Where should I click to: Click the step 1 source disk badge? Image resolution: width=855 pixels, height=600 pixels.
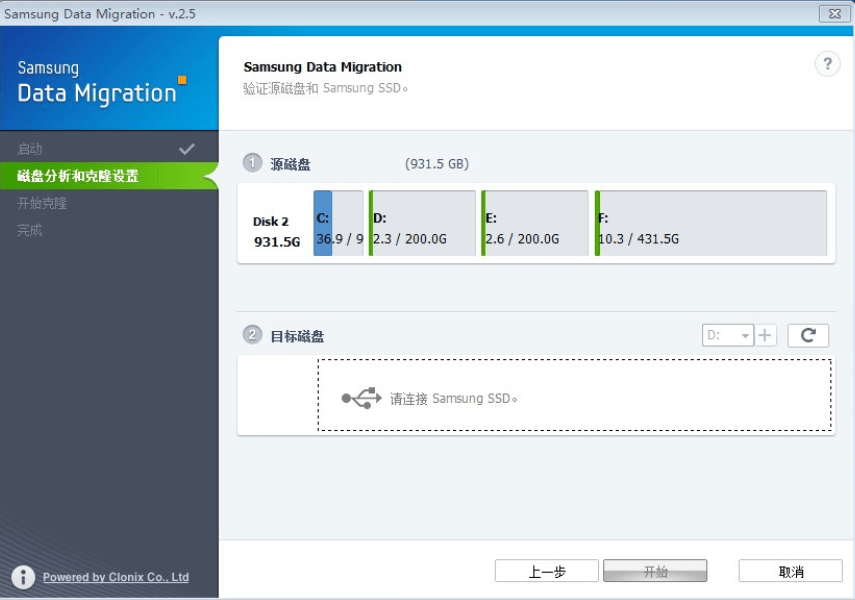pos(253,163)
